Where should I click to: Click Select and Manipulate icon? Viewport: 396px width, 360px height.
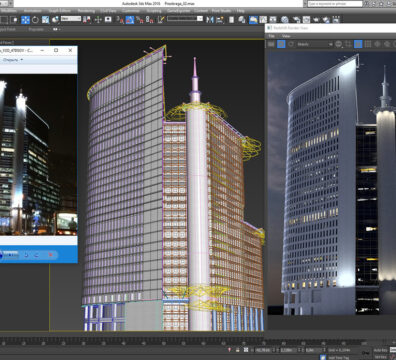[98, 20]
